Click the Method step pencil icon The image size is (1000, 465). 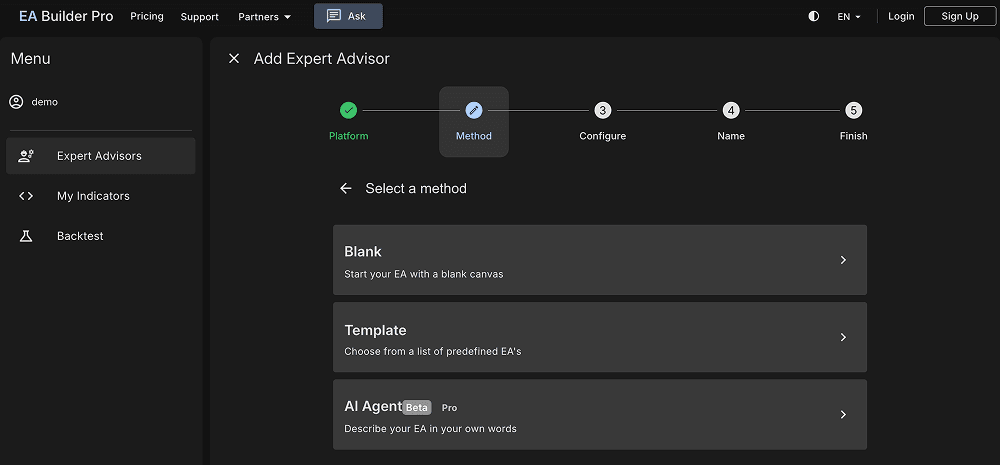coord(474,110)
